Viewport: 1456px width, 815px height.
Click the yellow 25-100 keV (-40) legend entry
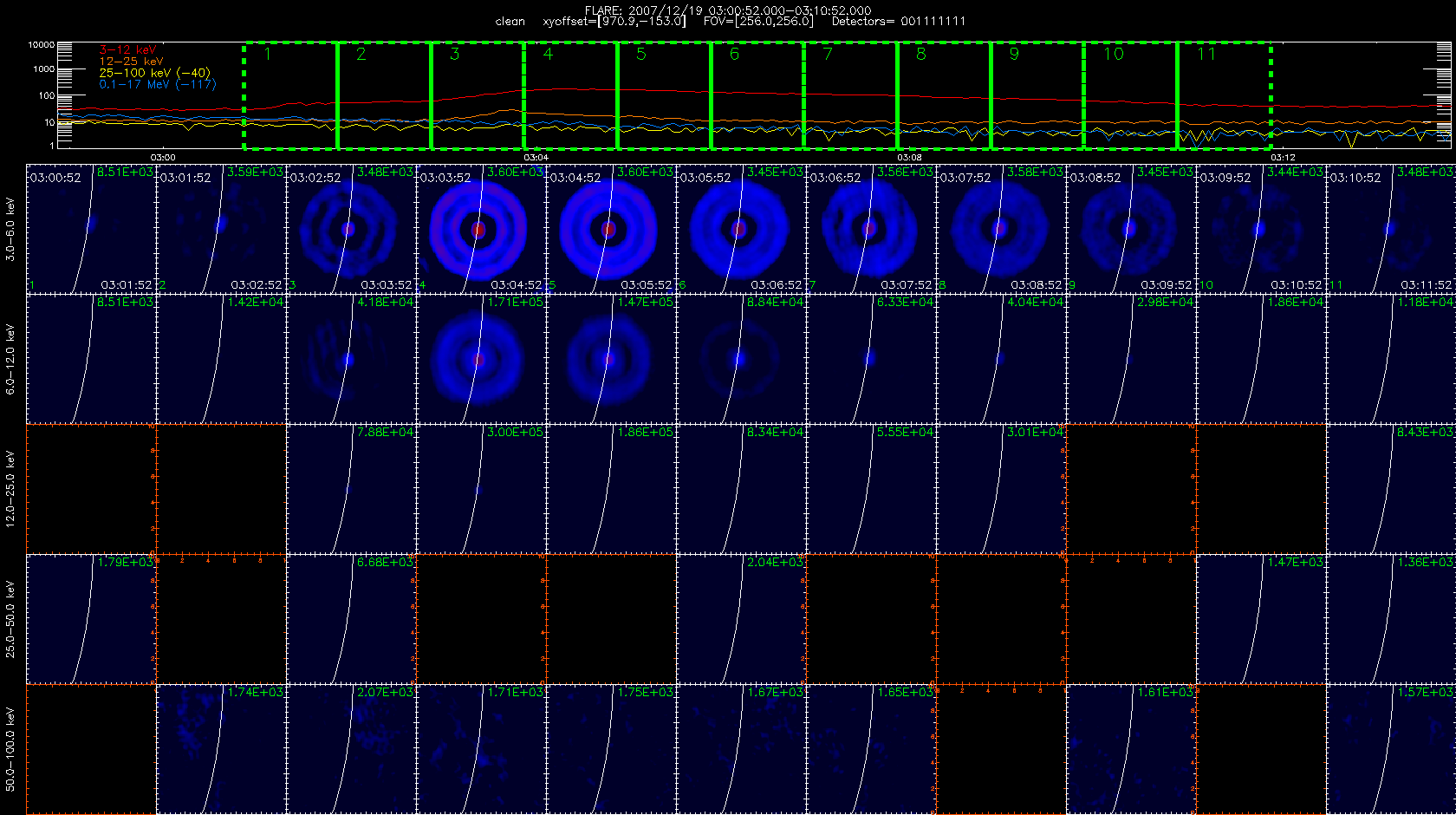point(154,73)
